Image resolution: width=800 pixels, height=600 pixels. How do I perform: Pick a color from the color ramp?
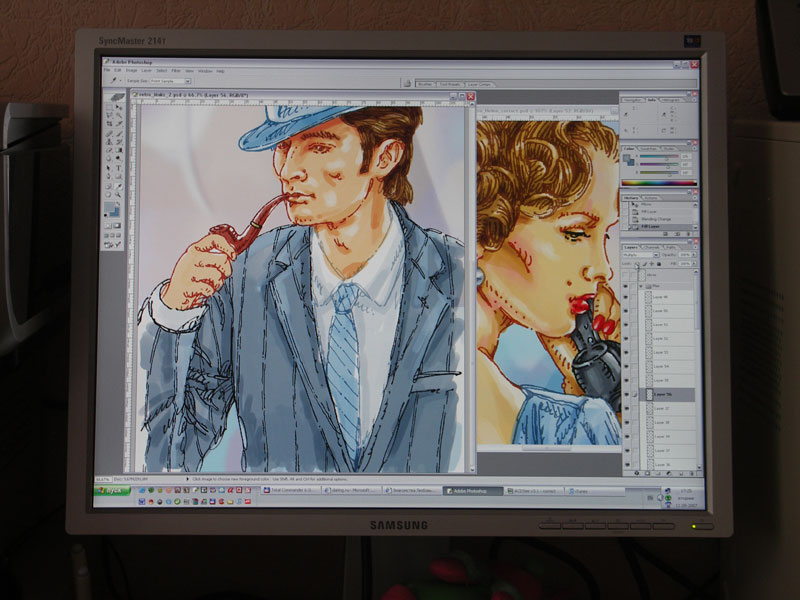[659, 182]
